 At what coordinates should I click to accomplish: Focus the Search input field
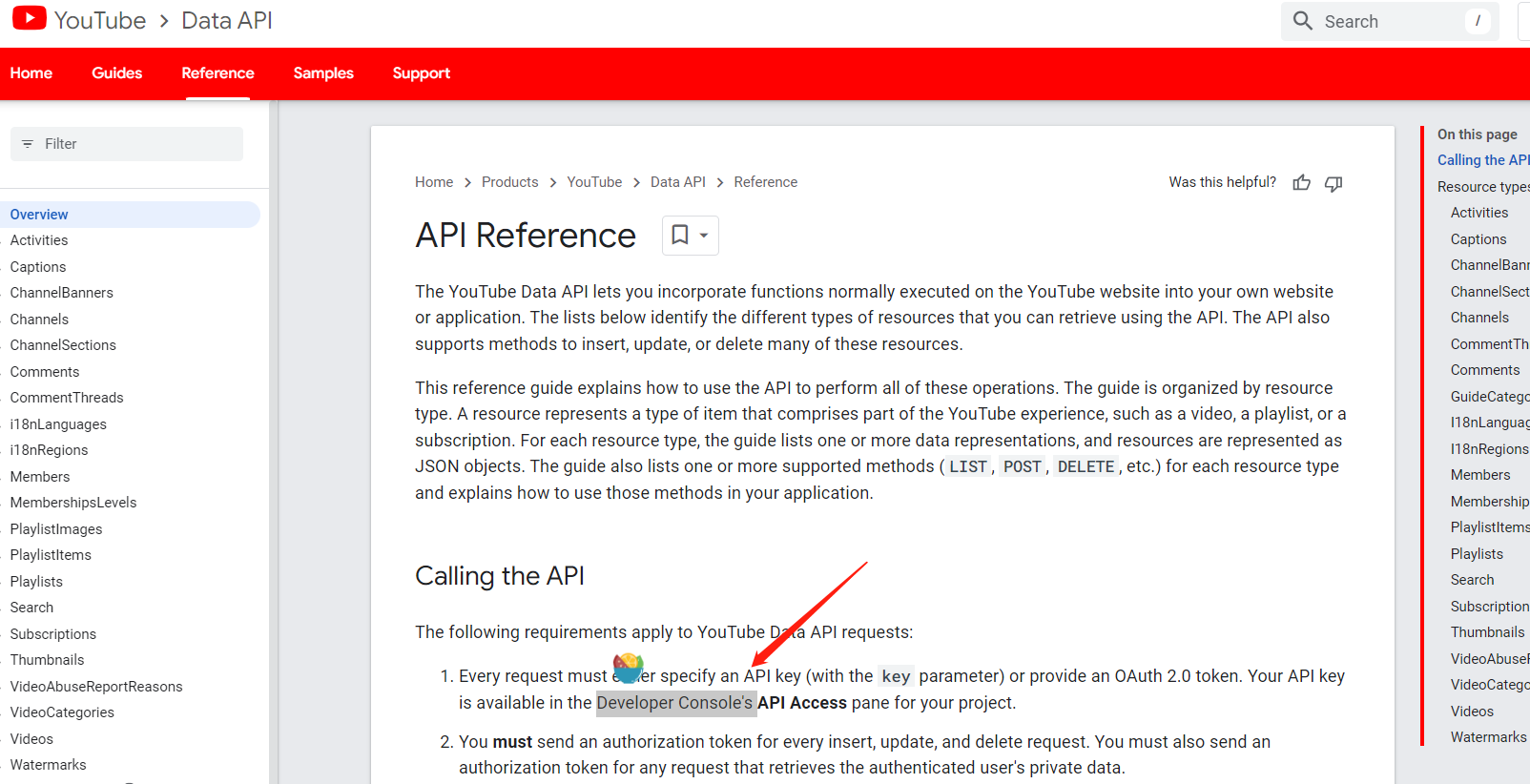click(x=1390, y=21)
